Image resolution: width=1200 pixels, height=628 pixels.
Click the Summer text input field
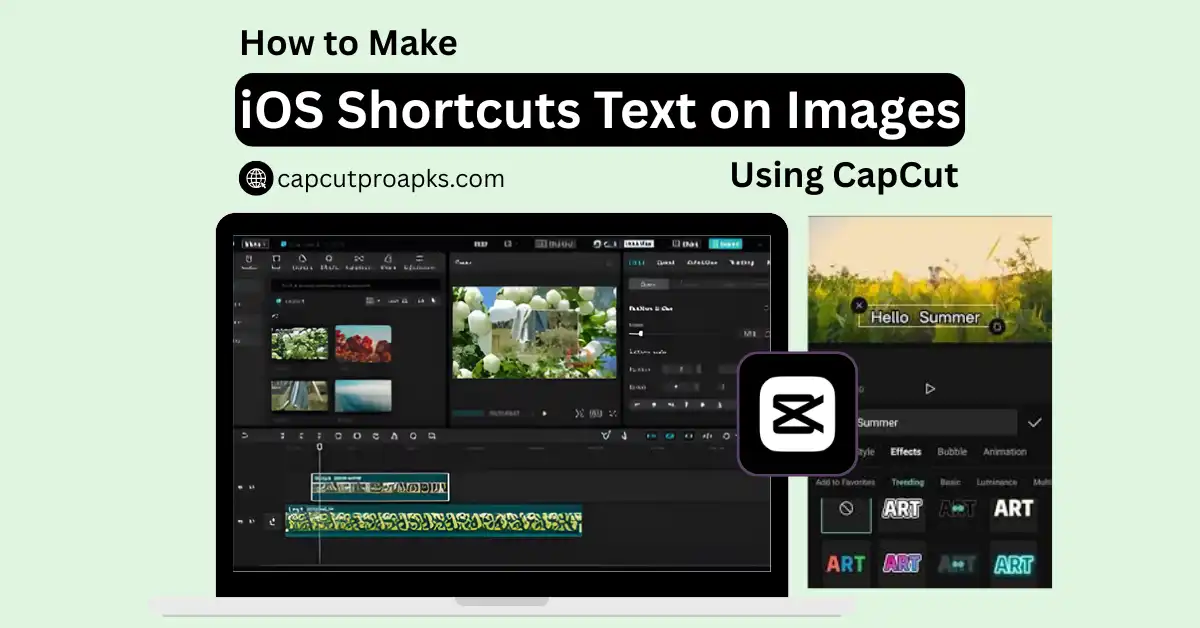pos(935,423)
